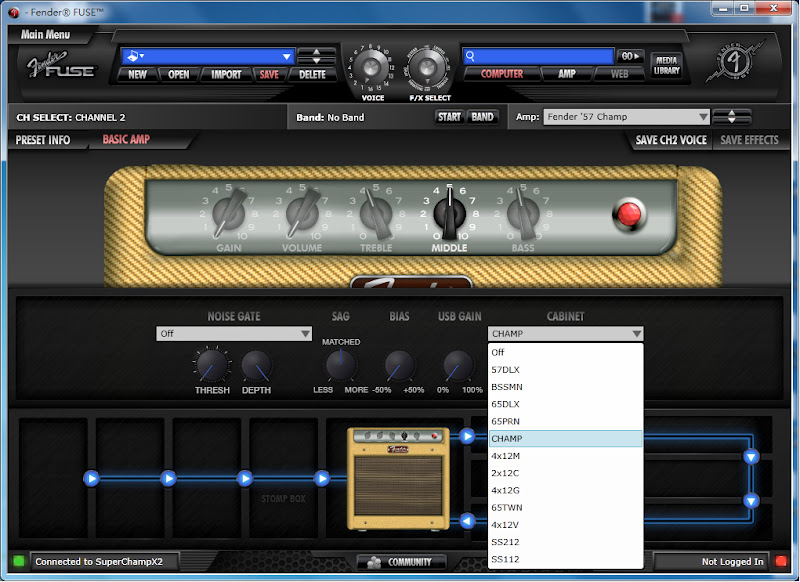Adjust the MIDDLE knob on the amp
Viewport: 800px width, 582px height.
tap(449, 214)
